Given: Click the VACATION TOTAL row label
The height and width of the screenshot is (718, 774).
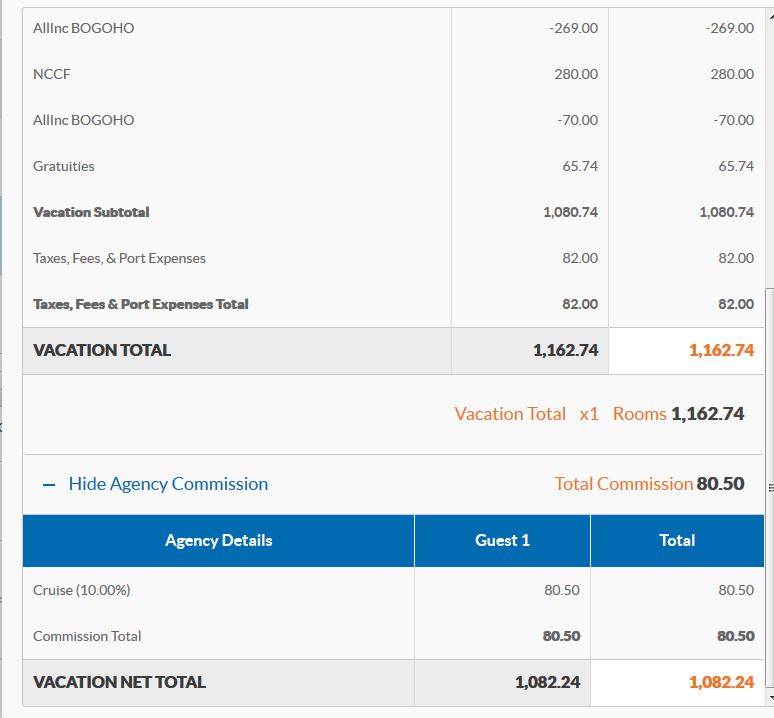Looking at the screenshot, I should coord(102,350).
